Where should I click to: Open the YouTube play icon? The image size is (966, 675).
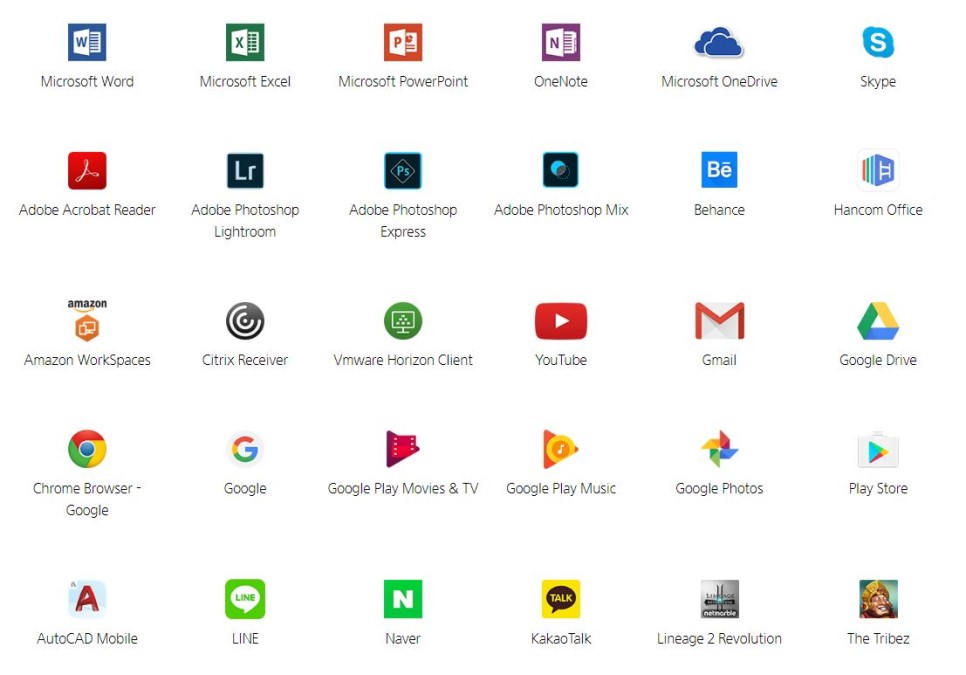tap(561, 321)
